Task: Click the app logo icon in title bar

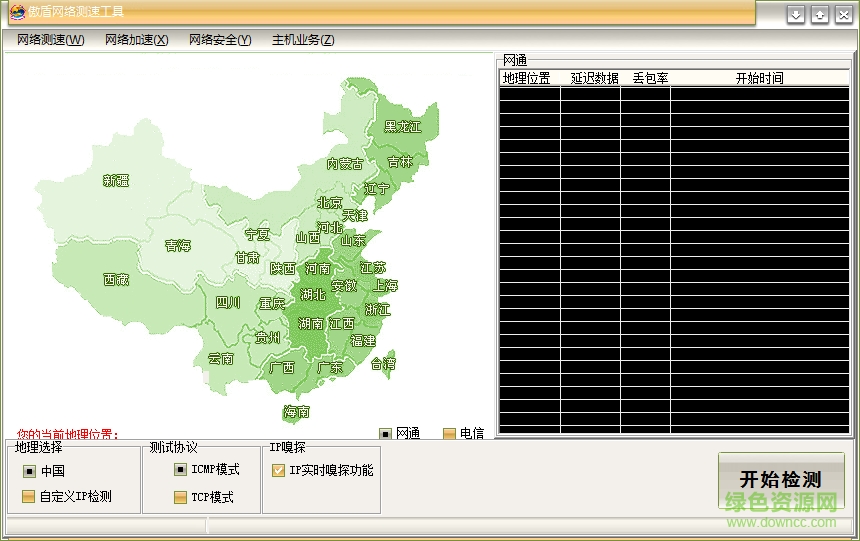Action: [17, 13]
